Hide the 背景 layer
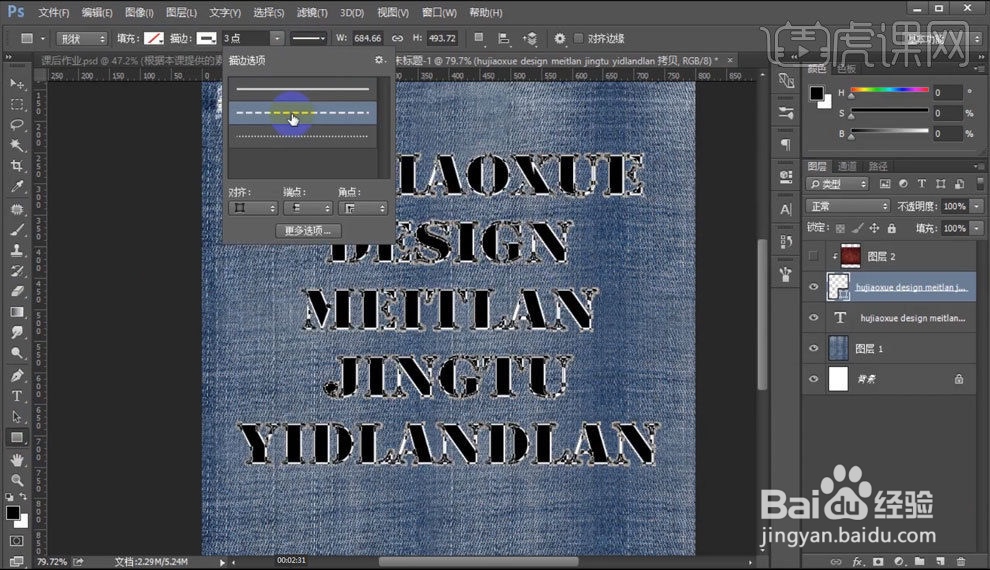990x570 pixels. tap(813, 379)
